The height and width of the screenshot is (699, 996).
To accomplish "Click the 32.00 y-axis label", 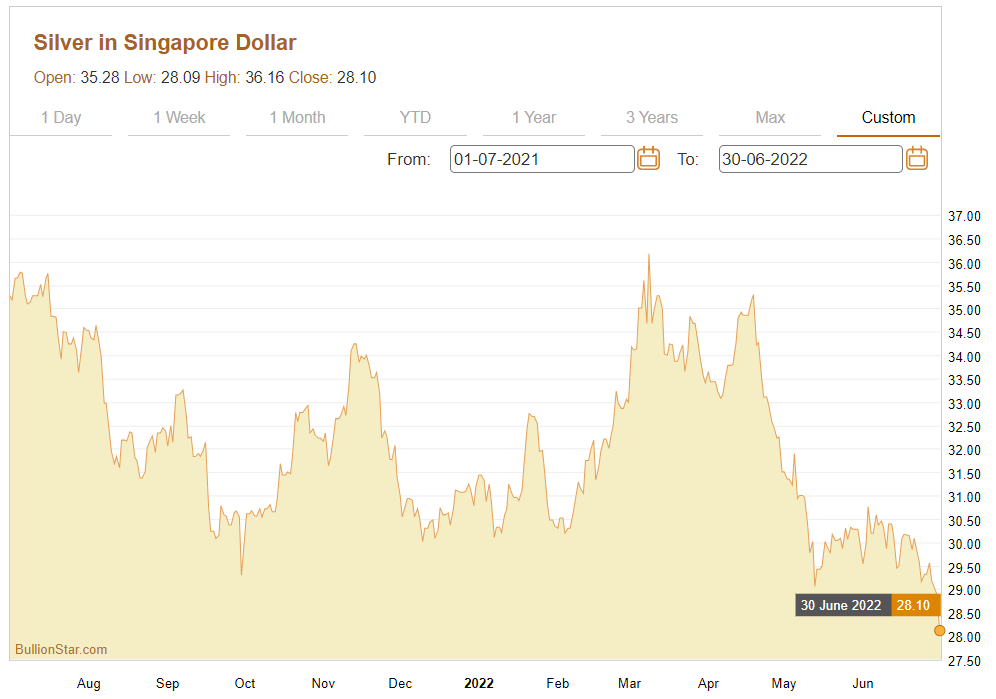I will click(x=964, y=451).
